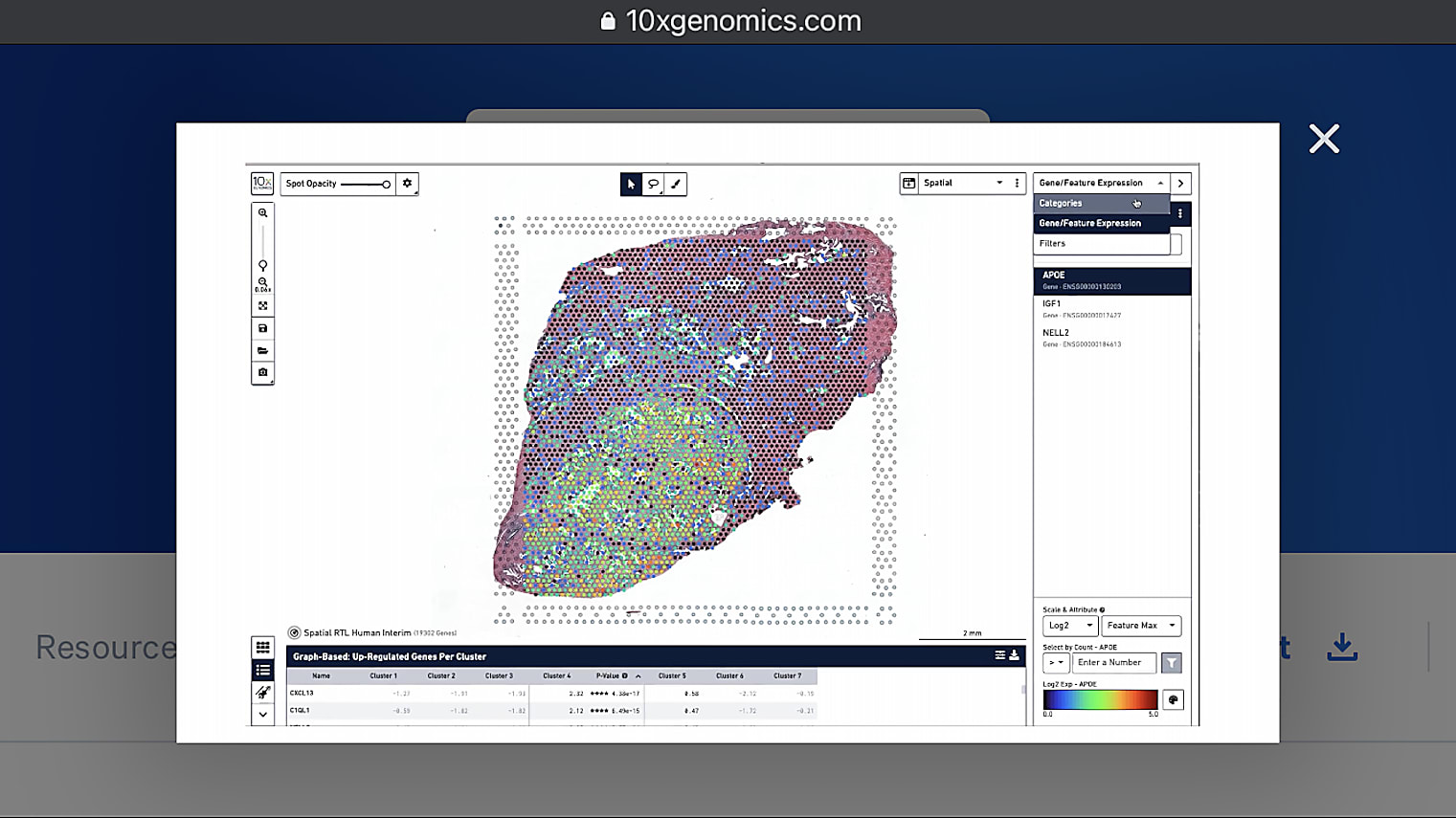Viewport: 1456px width, 818px height.
Task: Close the image lightbox overlay
Action: [x=1324, y=140]
